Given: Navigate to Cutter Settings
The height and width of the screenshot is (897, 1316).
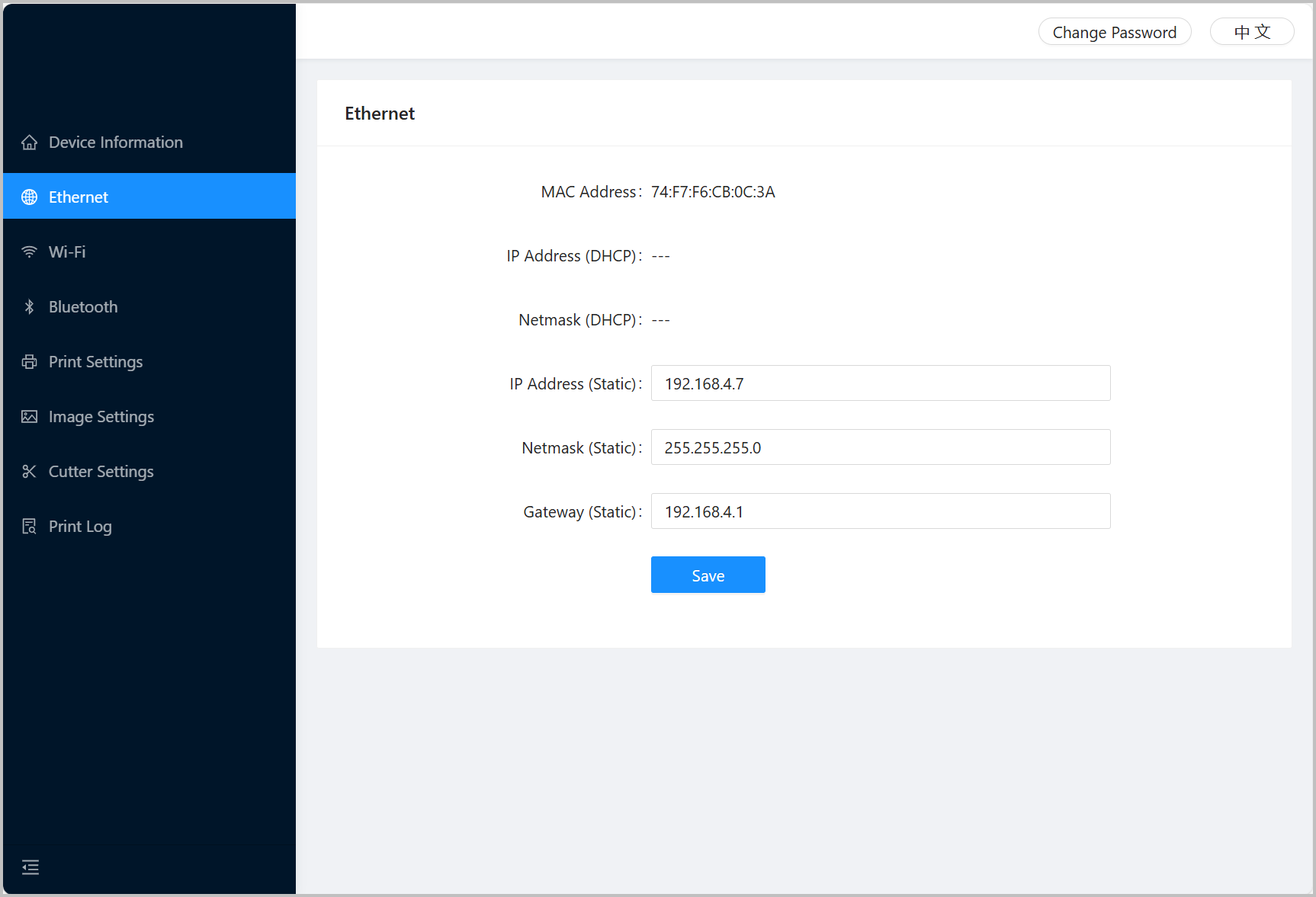Looking at the screenshot, I should tap(101, 472).
